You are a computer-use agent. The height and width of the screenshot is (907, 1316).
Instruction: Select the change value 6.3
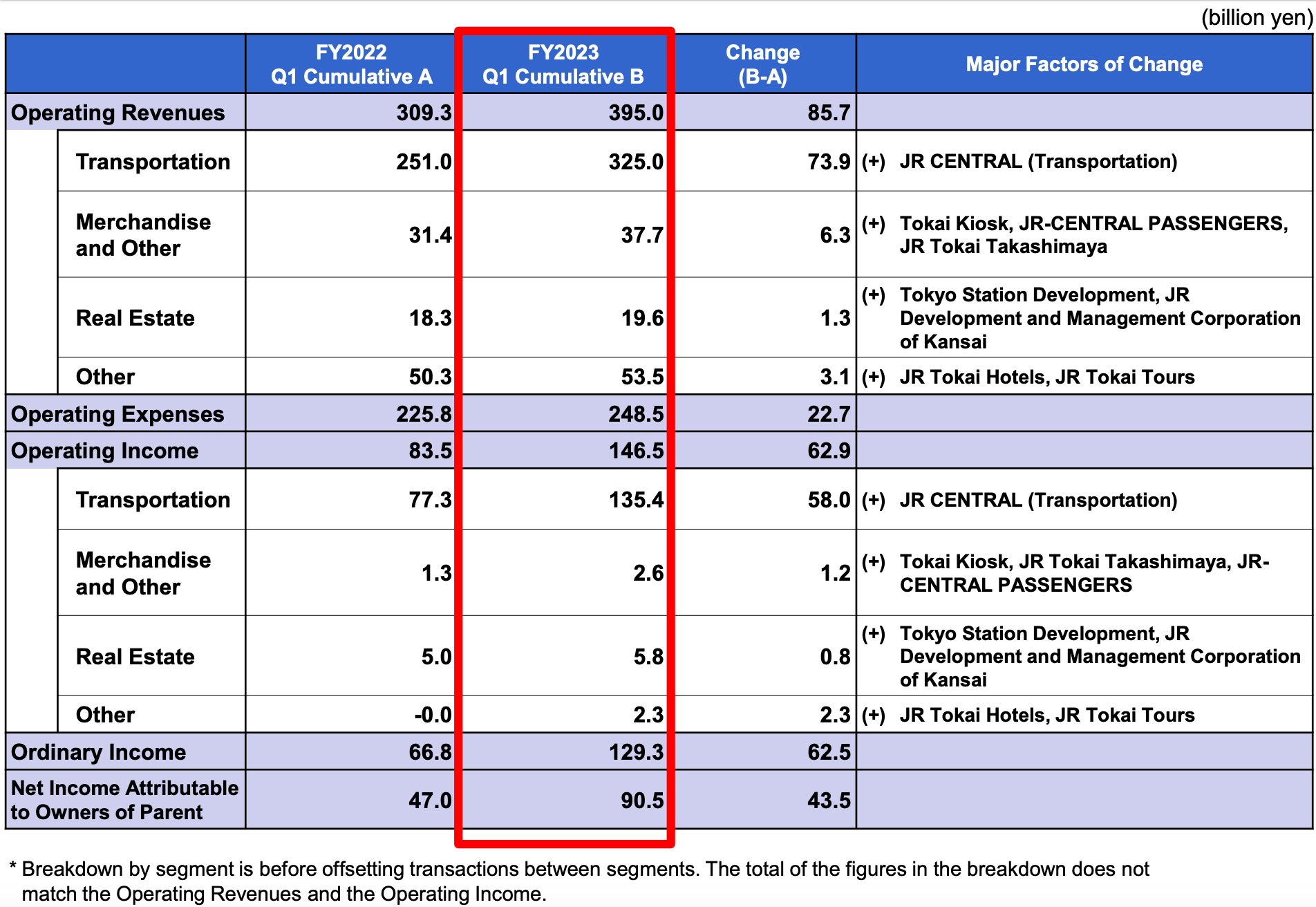point(835,235)
